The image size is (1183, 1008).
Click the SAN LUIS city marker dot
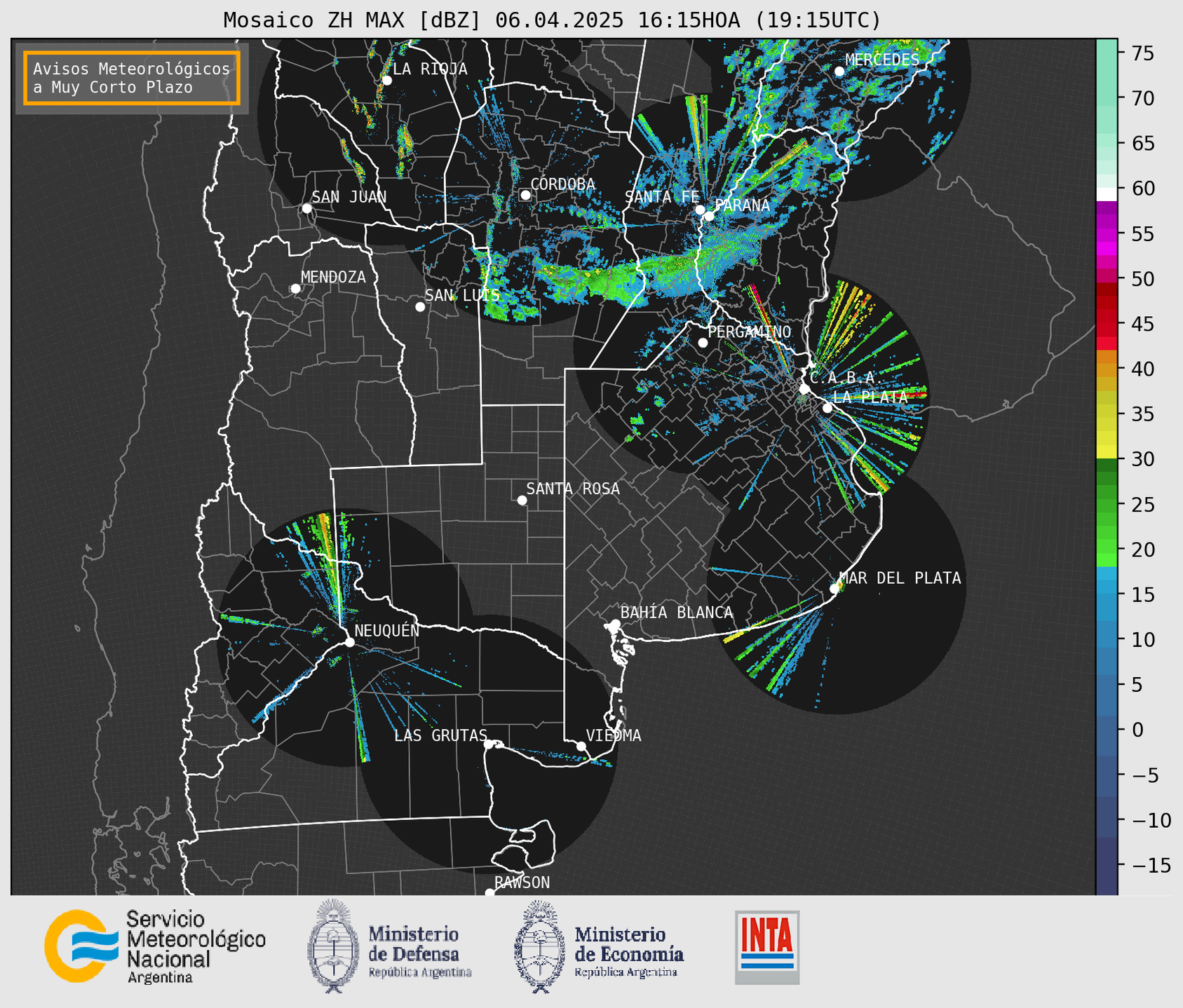click(x=420, y=307)
